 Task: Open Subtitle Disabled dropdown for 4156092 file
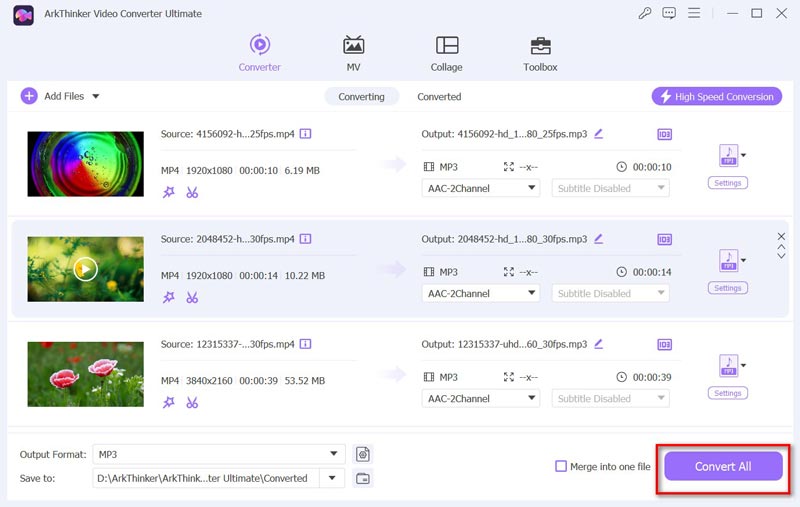(x=610, y=188)
